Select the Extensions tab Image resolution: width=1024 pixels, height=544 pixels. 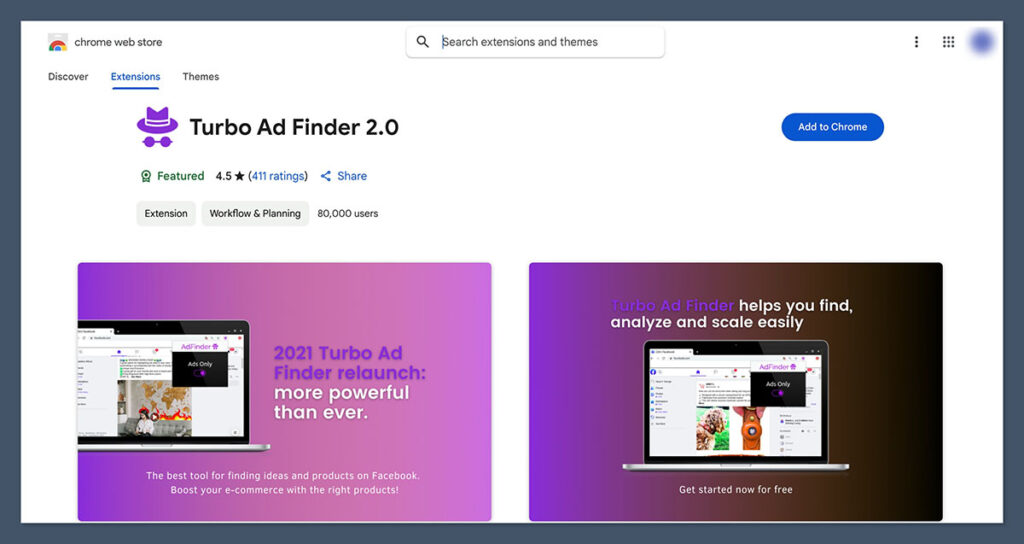135,76
